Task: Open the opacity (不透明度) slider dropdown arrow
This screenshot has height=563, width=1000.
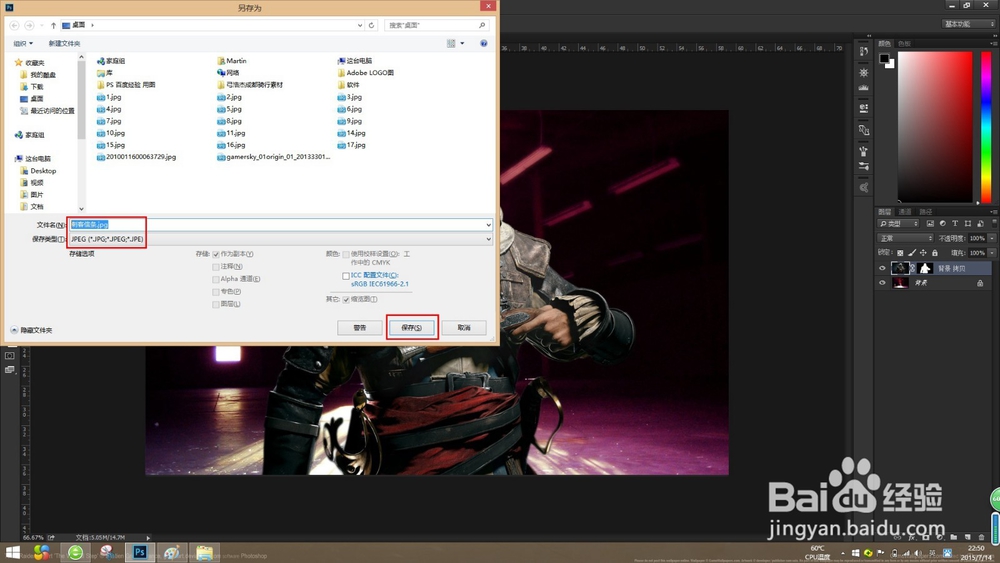Action: 992,238
